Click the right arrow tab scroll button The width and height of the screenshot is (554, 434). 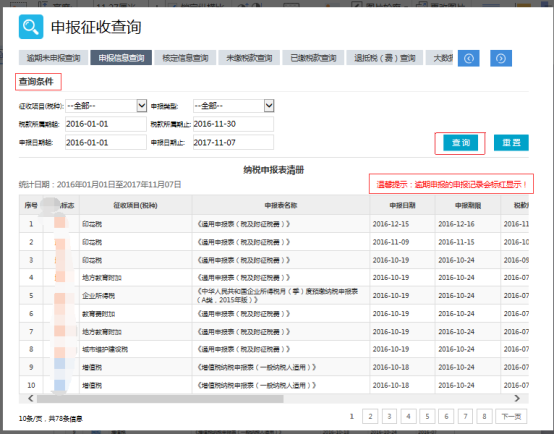[x=501, y=58]
